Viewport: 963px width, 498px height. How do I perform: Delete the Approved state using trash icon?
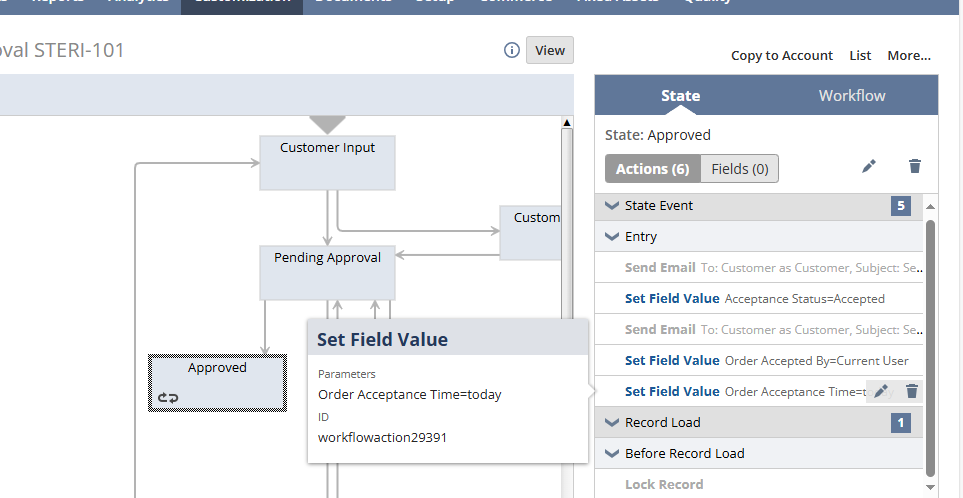click(x=914, y=167)
